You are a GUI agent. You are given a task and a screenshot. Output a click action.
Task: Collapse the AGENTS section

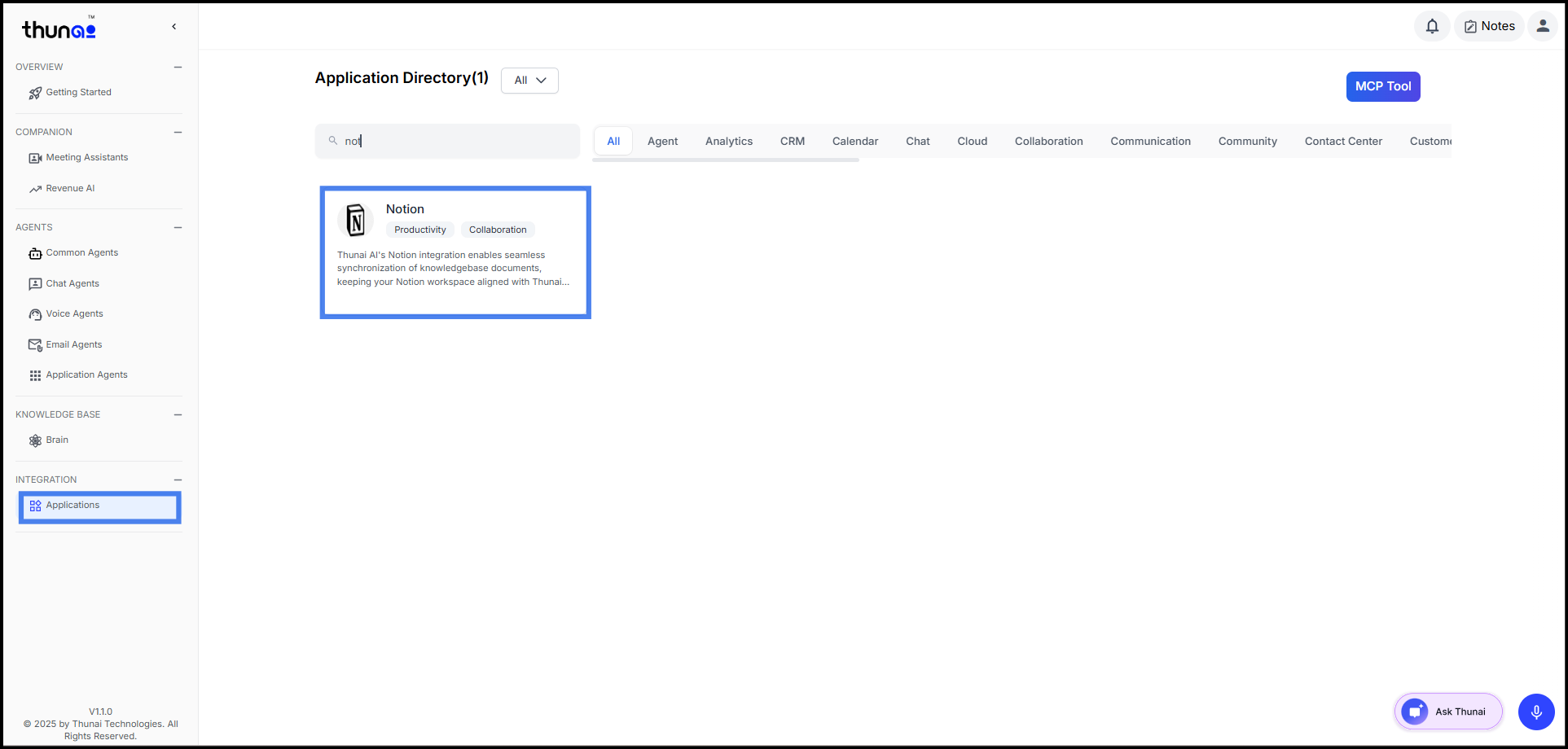[178, 227]
